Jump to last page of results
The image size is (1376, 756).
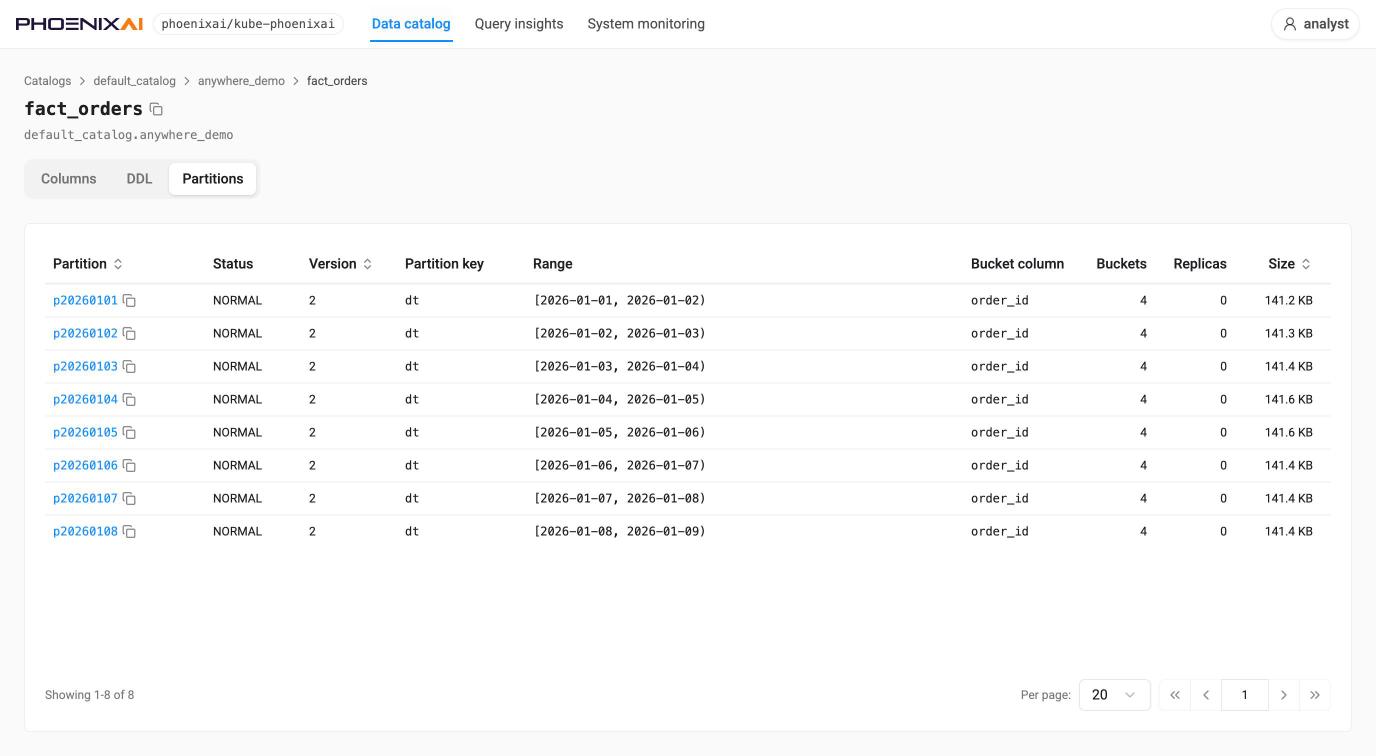point(1315,695)
